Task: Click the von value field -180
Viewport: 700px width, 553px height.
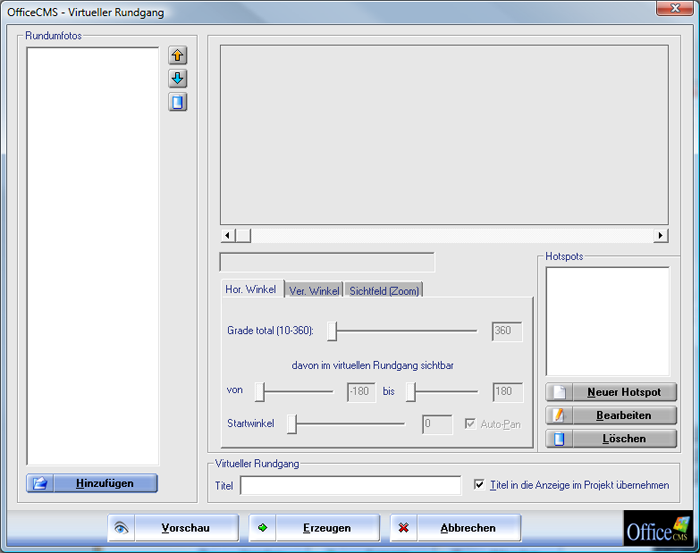Action: pos(361,392)
